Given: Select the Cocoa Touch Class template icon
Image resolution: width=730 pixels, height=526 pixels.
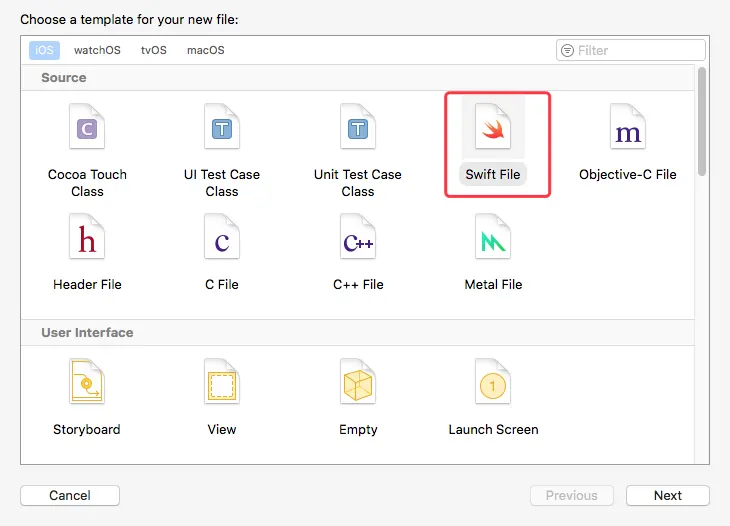Looking at the screenshot, I should click(x=87, y=127).
